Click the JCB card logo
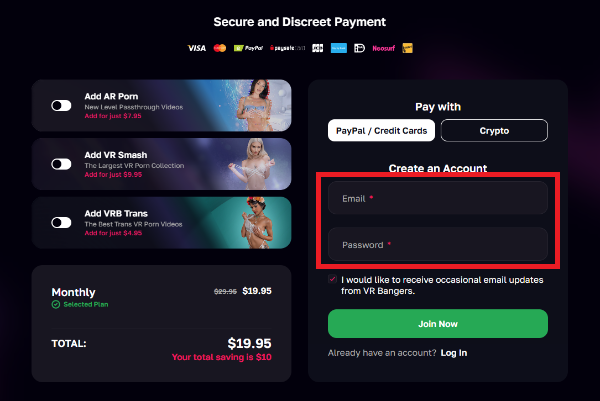This screenshot has width=600, height=401. pos(317,47)
